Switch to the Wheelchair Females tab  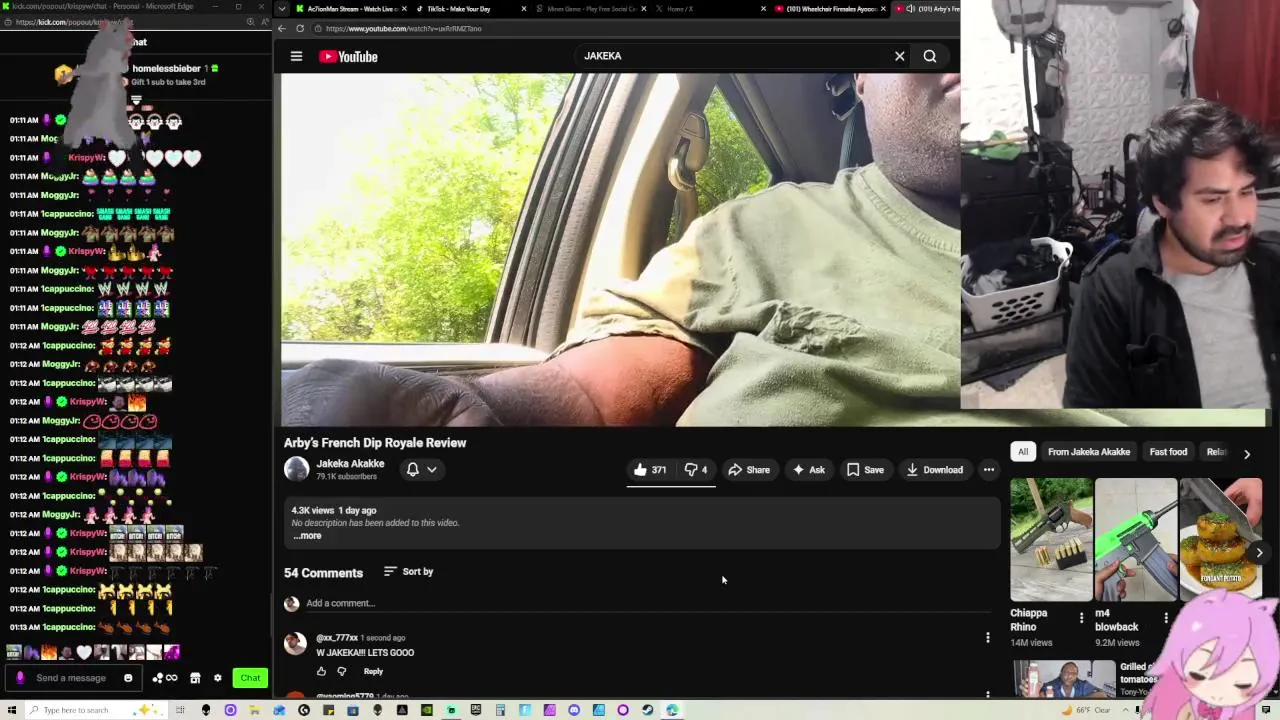click(x=830, y=9)
